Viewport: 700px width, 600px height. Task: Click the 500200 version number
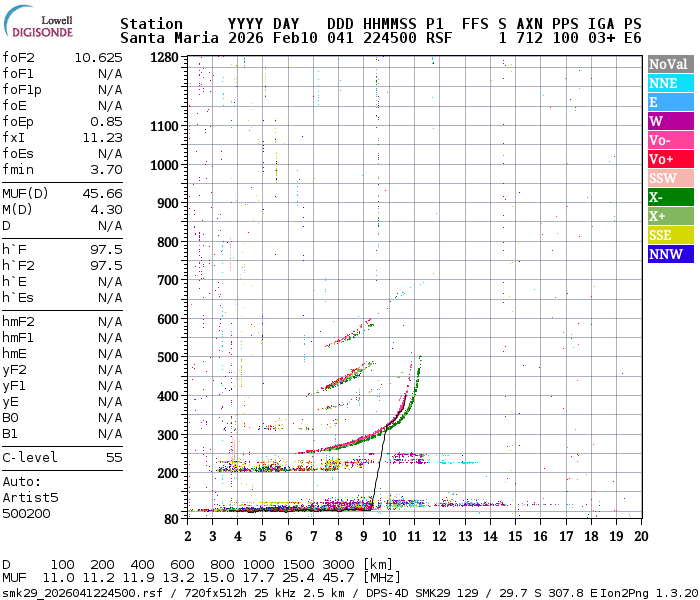point(26,513)
